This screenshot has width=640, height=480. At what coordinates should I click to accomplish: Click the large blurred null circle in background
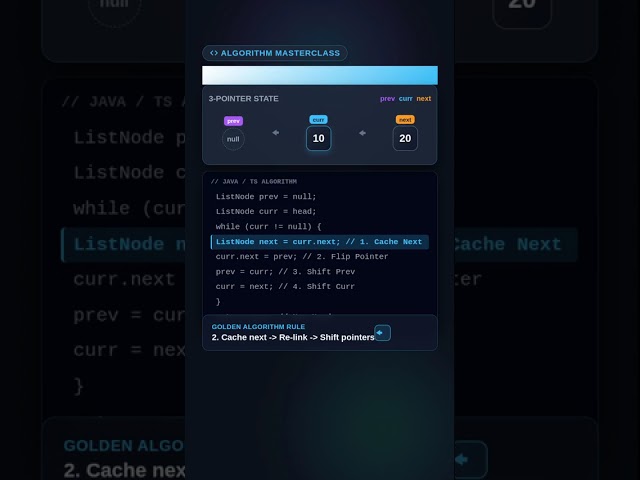pos(115,10)
